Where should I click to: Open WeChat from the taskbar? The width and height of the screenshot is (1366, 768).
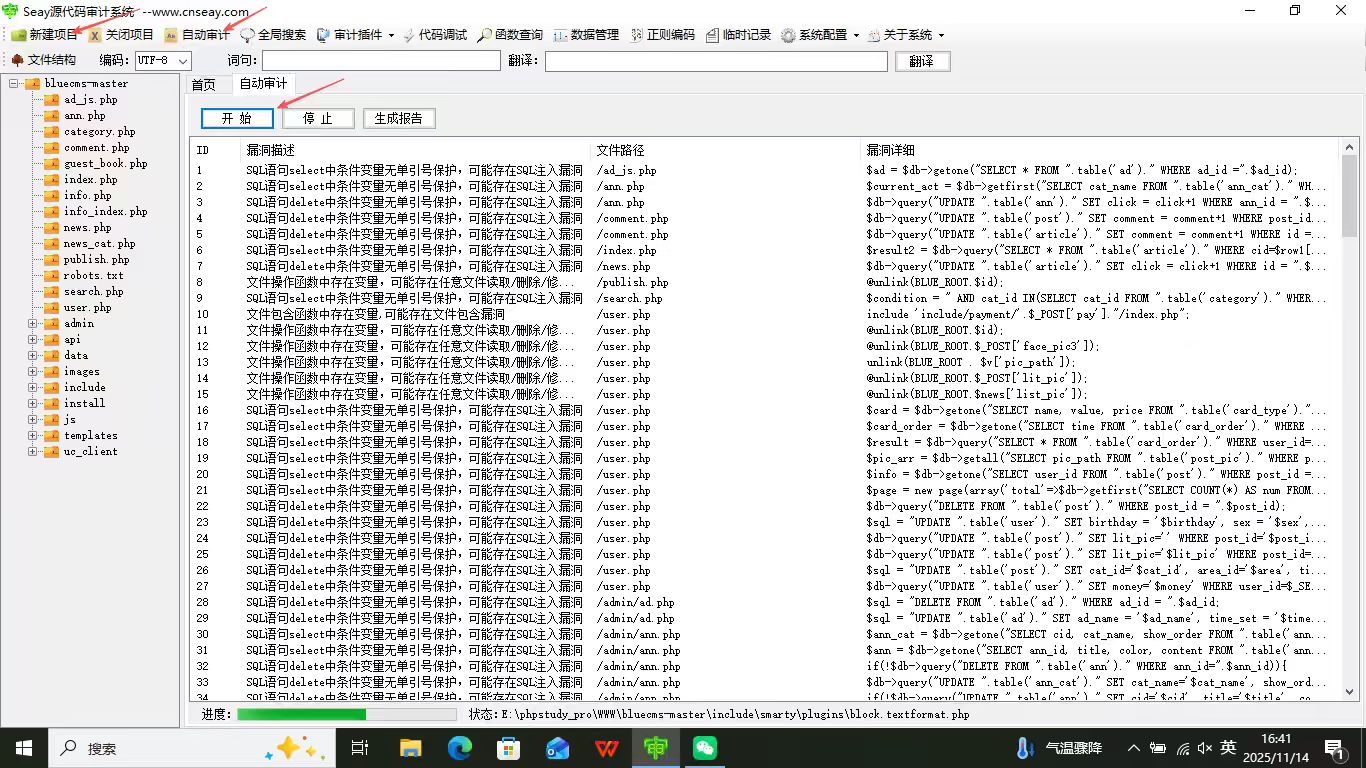pos(705,748)
